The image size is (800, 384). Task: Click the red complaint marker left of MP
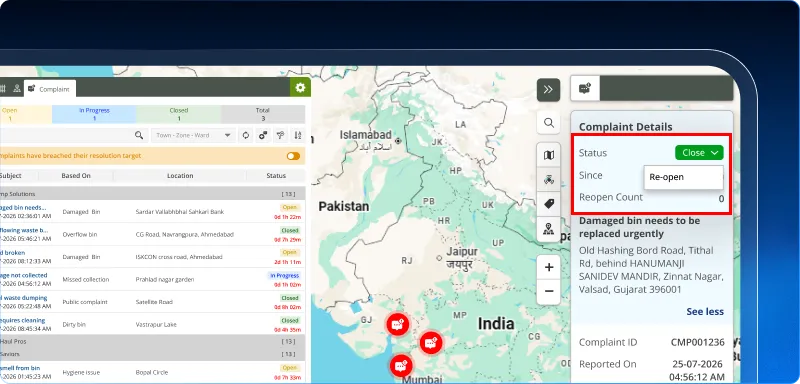[x=431, y=343]
